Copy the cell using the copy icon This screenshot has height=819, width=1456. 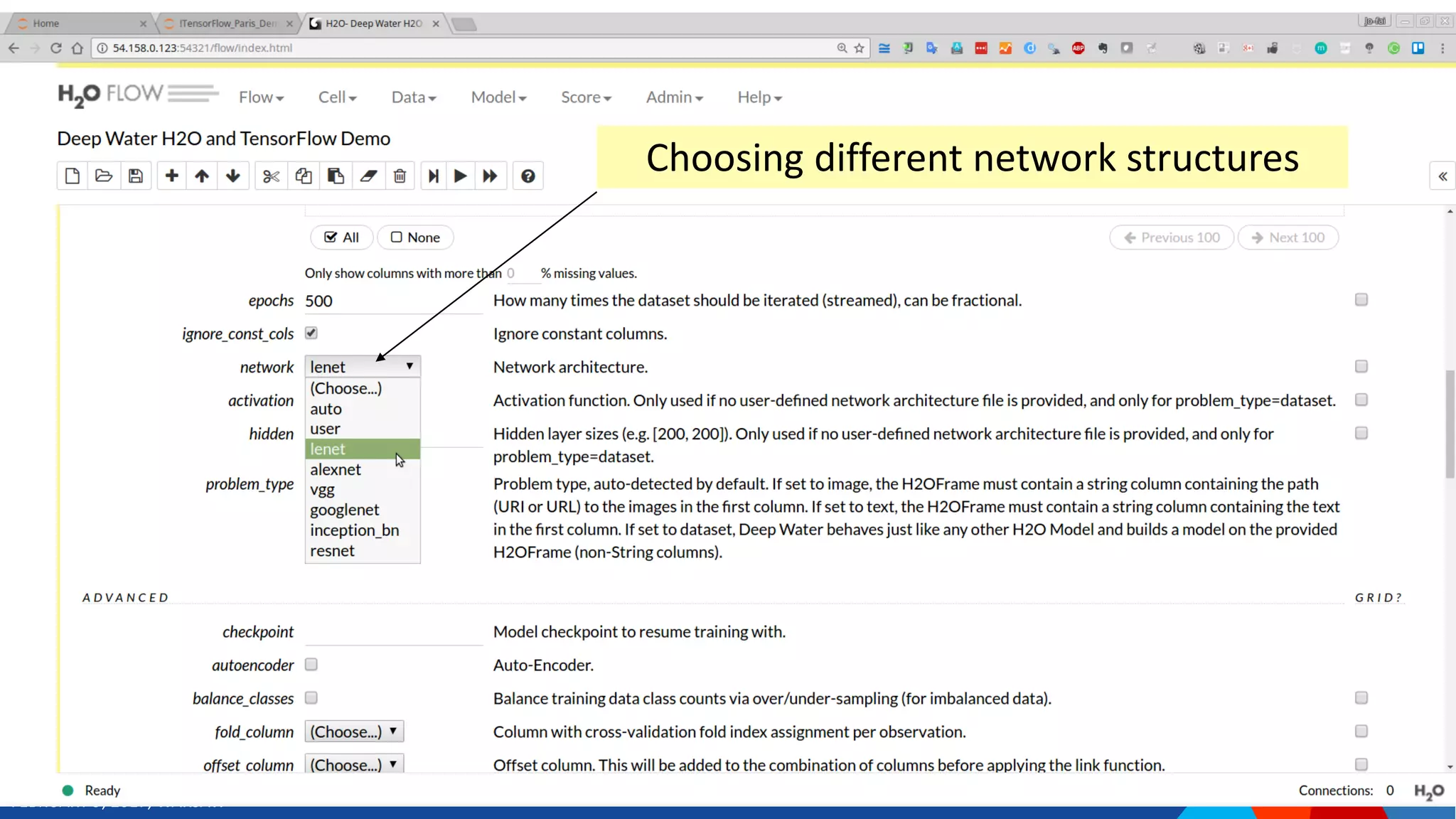coord(304,176)
